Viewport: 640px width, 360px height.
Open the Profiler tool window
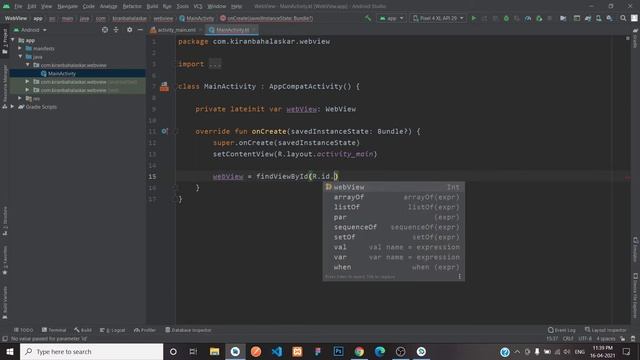(x=145, y=330)
